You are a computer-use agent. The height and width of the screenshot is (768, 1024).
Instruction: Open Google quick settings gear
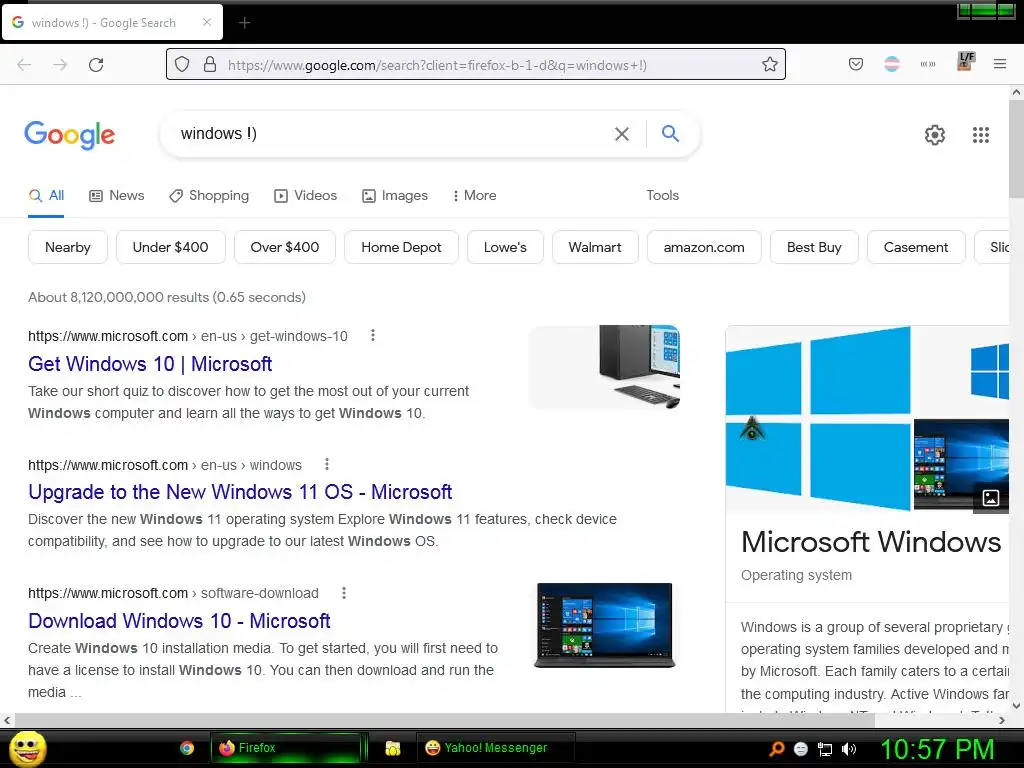click(x=935, y=135)
